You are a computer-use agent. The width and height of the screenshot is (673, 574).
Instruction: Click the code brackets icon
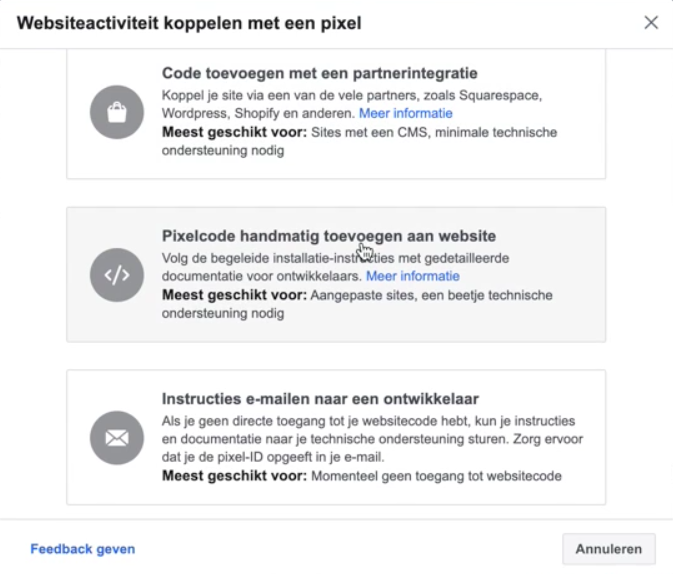tap(117, 275)
